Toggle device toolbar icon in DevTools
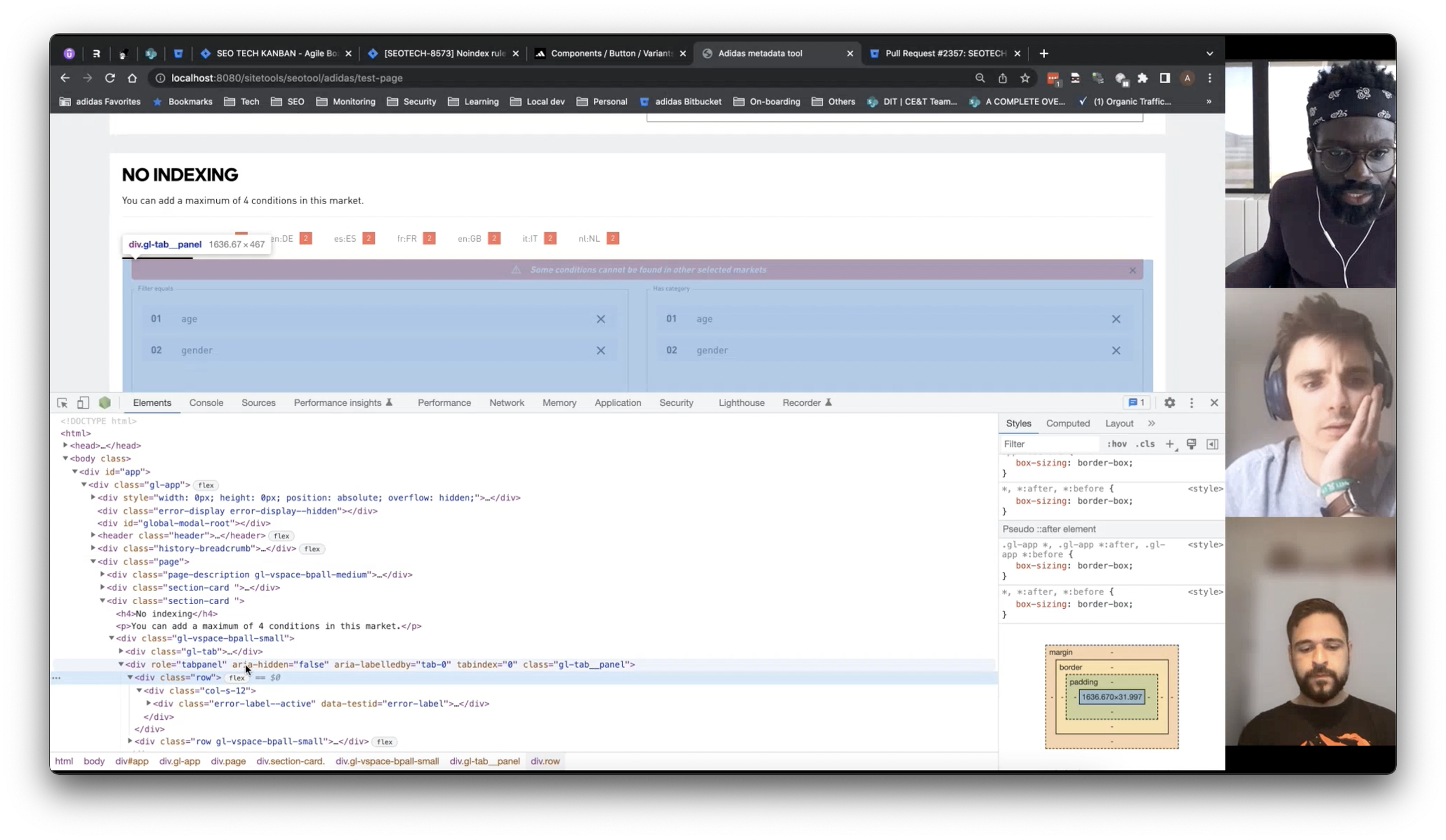The image size is (1446, 840). pos(83,403)
